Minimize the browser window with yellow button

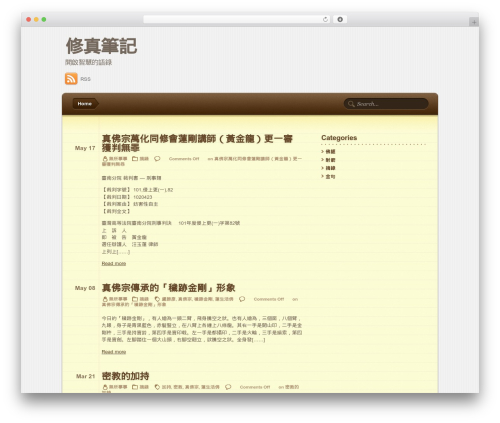pyautogui.click(x=36, y=20)
